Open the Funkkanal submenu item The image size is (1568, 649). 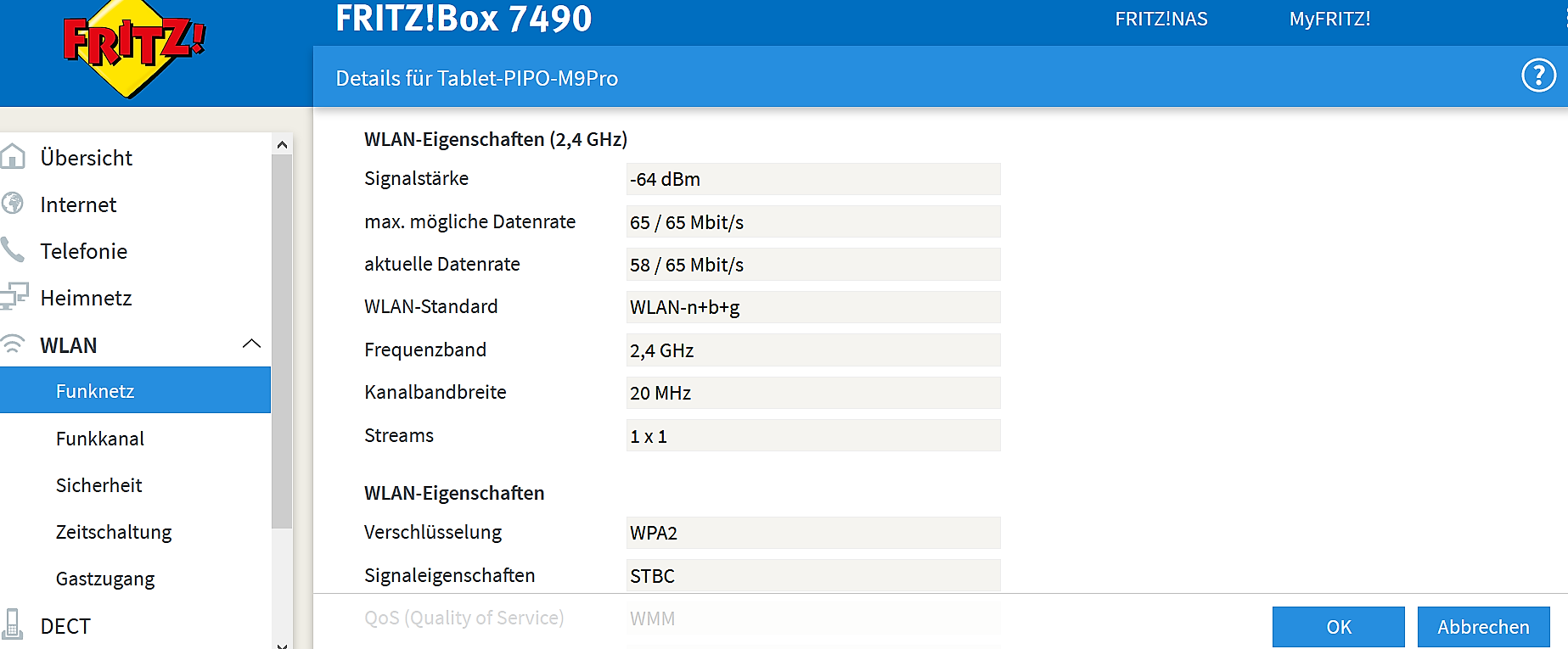coord(100,439)
